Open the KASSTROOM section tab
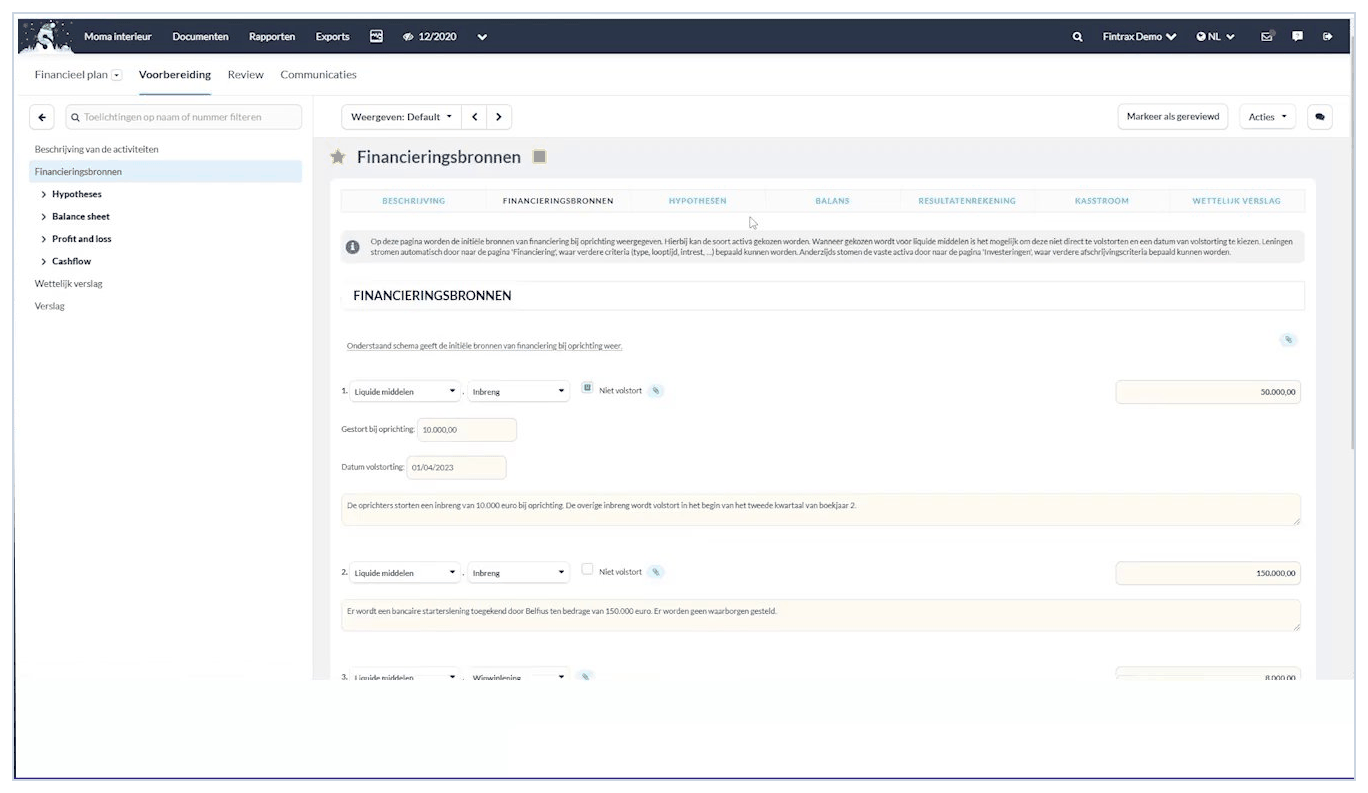 [x=1102, y=201]
